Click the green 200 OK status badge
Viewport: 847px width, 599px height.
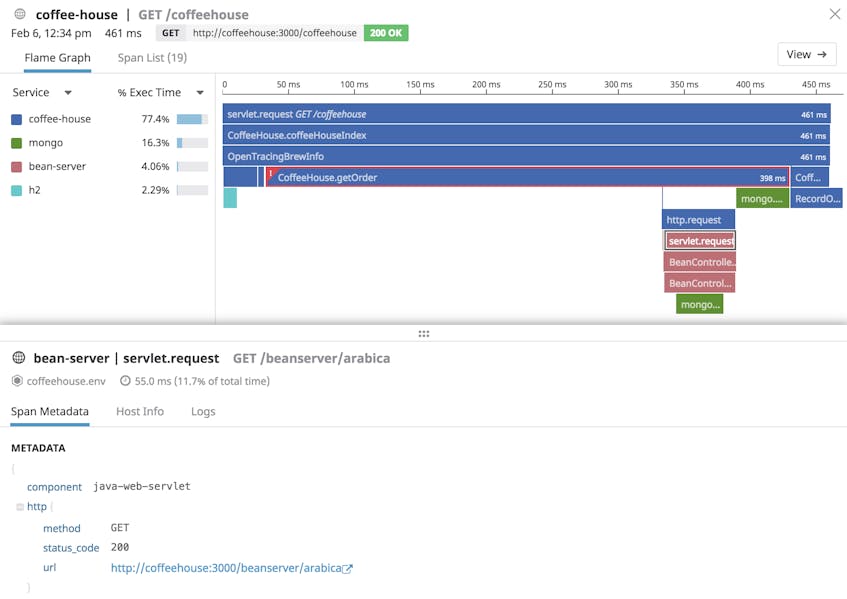pyautogui.click(x=386, y=32)
